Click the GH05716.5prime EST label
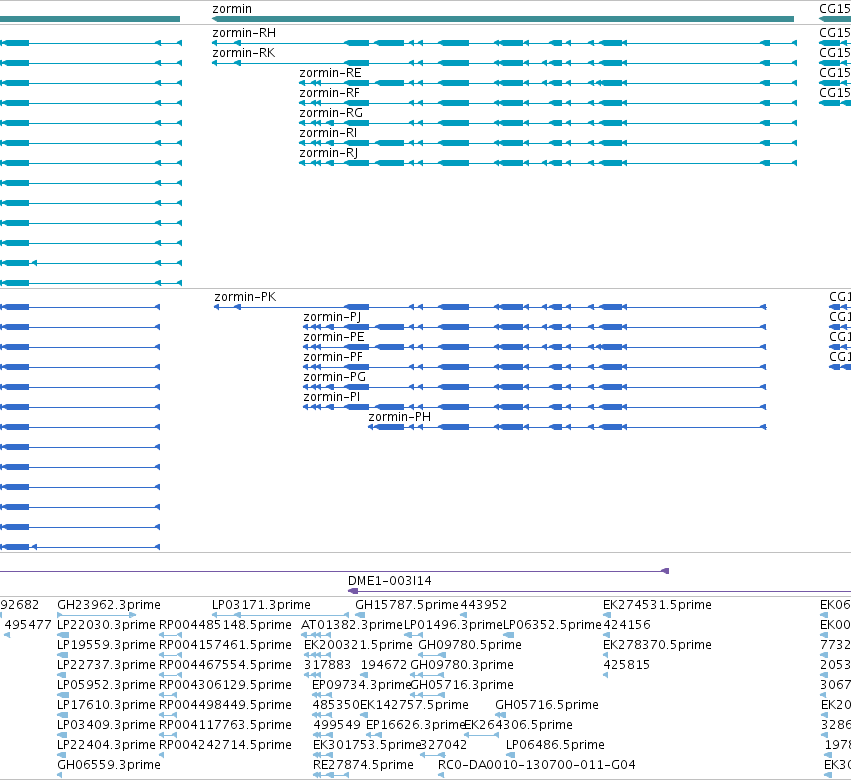Screen dimensions: 851x780 click(547, 705)
